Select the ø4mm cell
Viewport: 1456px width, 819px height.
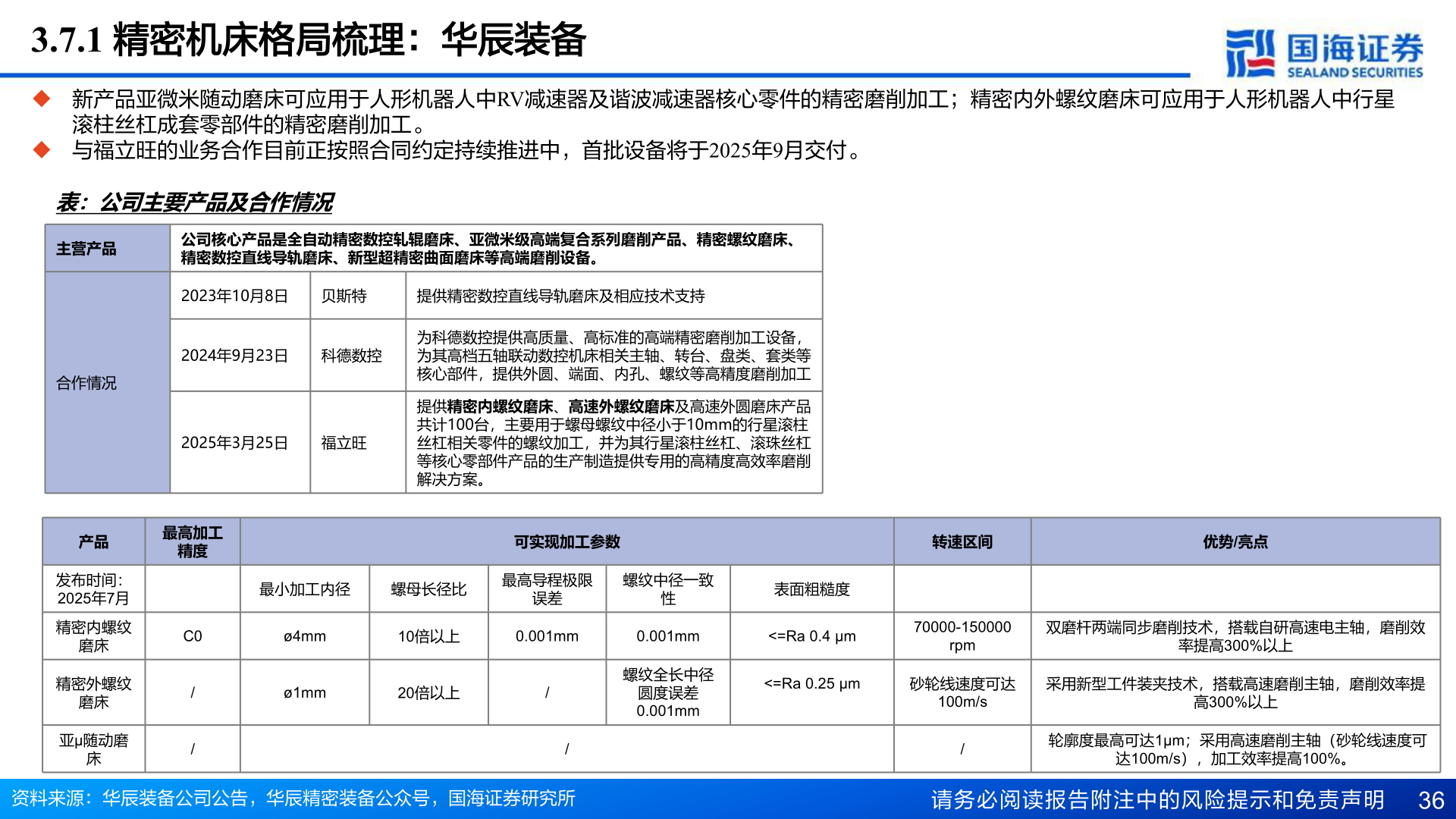pos(305,636)
